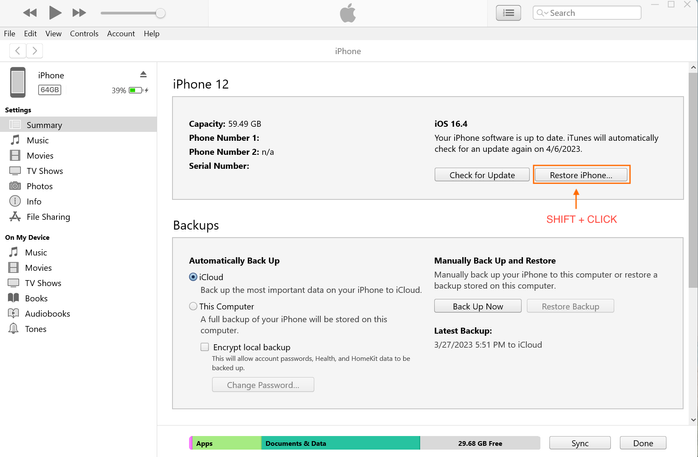
Task: Choose This Computer as backup location
Action: point(194,307)
